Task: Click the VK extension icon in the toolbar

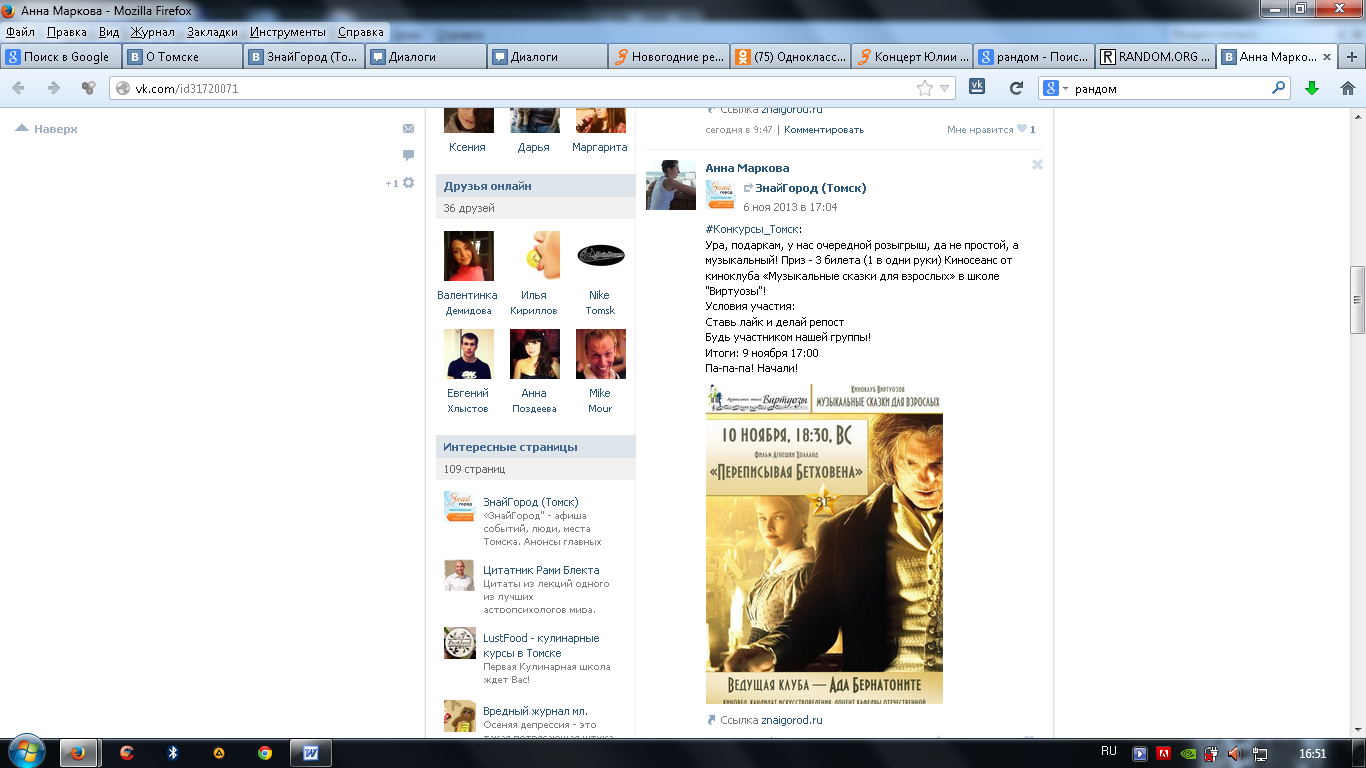Action: point(978,87)
